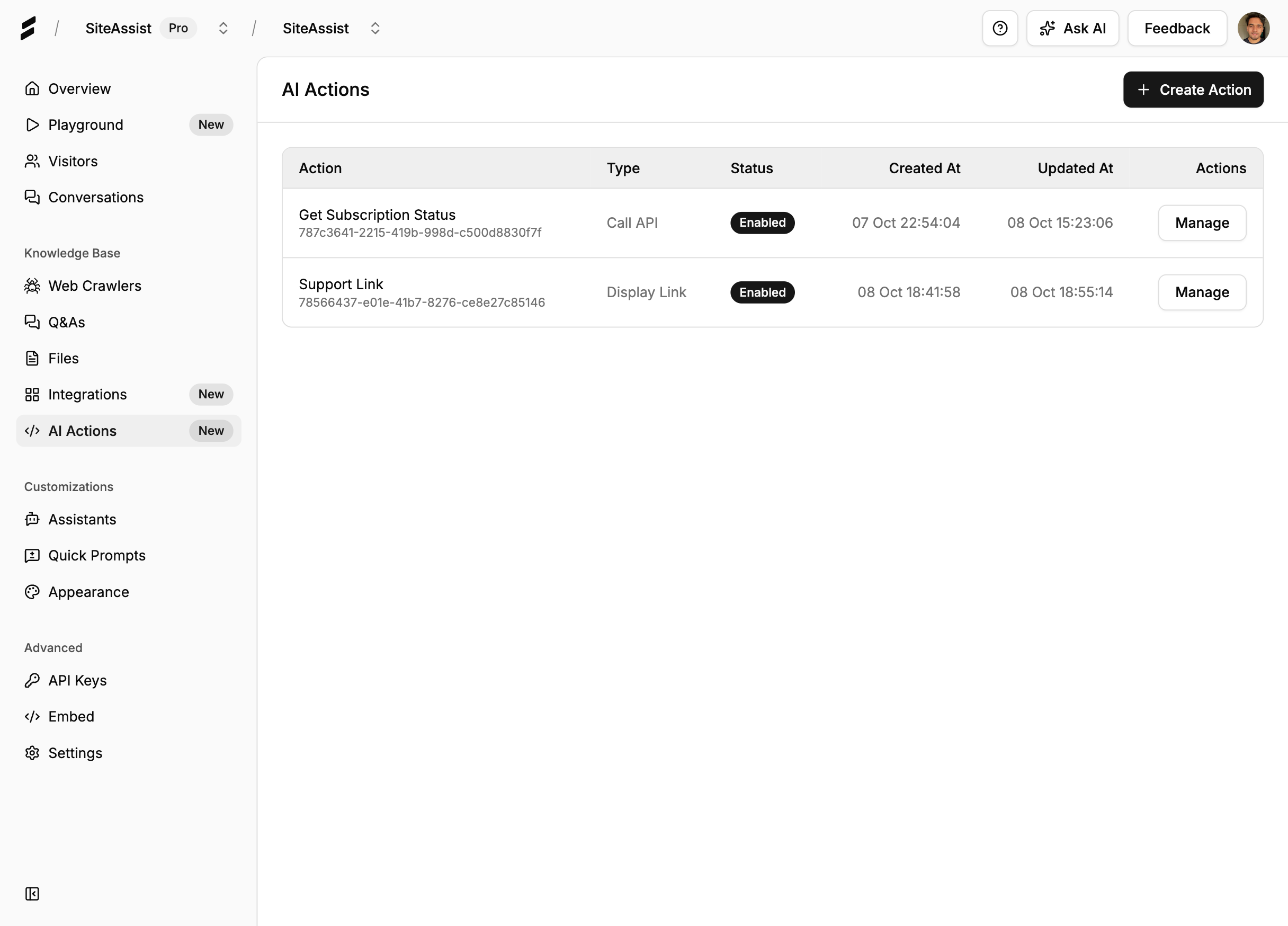
Task: Click the Support Link action row name
Action: (x=341, y=284)
